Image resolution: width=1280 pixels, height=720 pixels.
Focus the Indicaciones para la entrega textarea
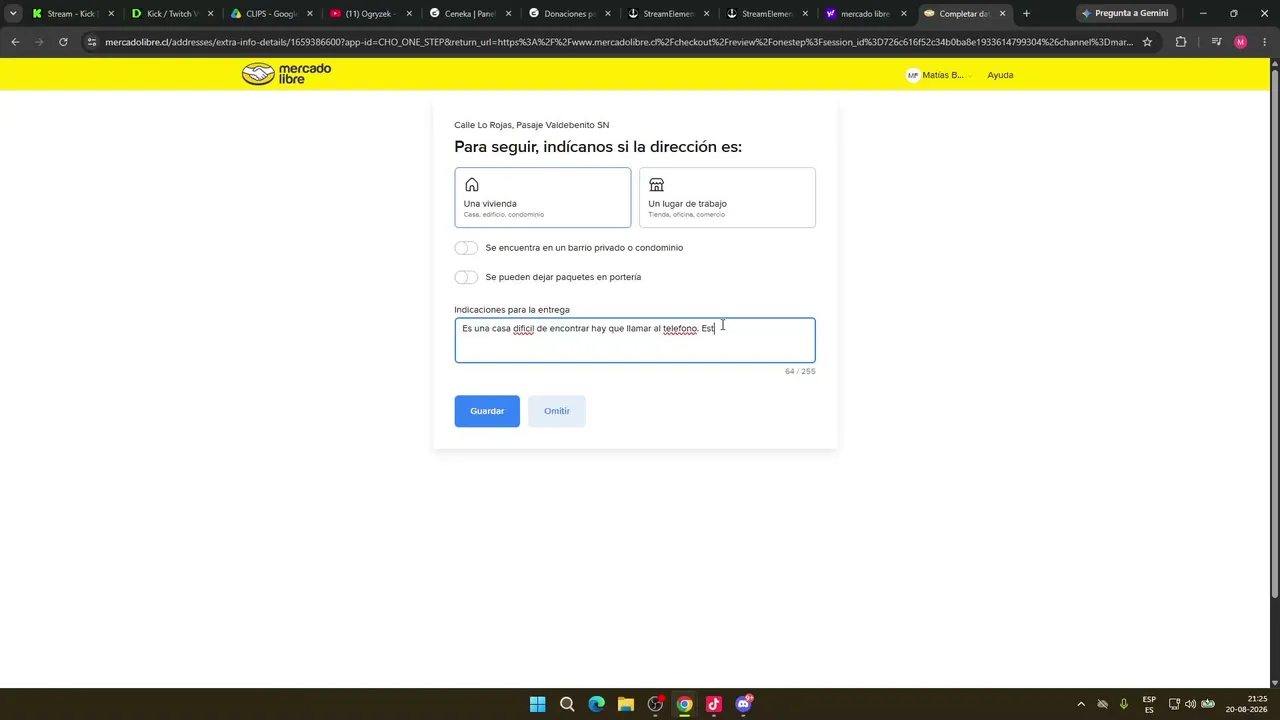(x=635, y=340)
